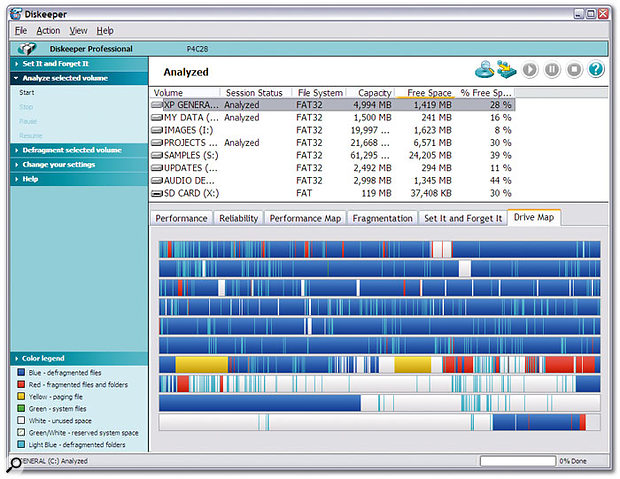This screenshot has width=620, height=479.
Task: Click drive icon for PROJECTS volume
Action: 157,143
